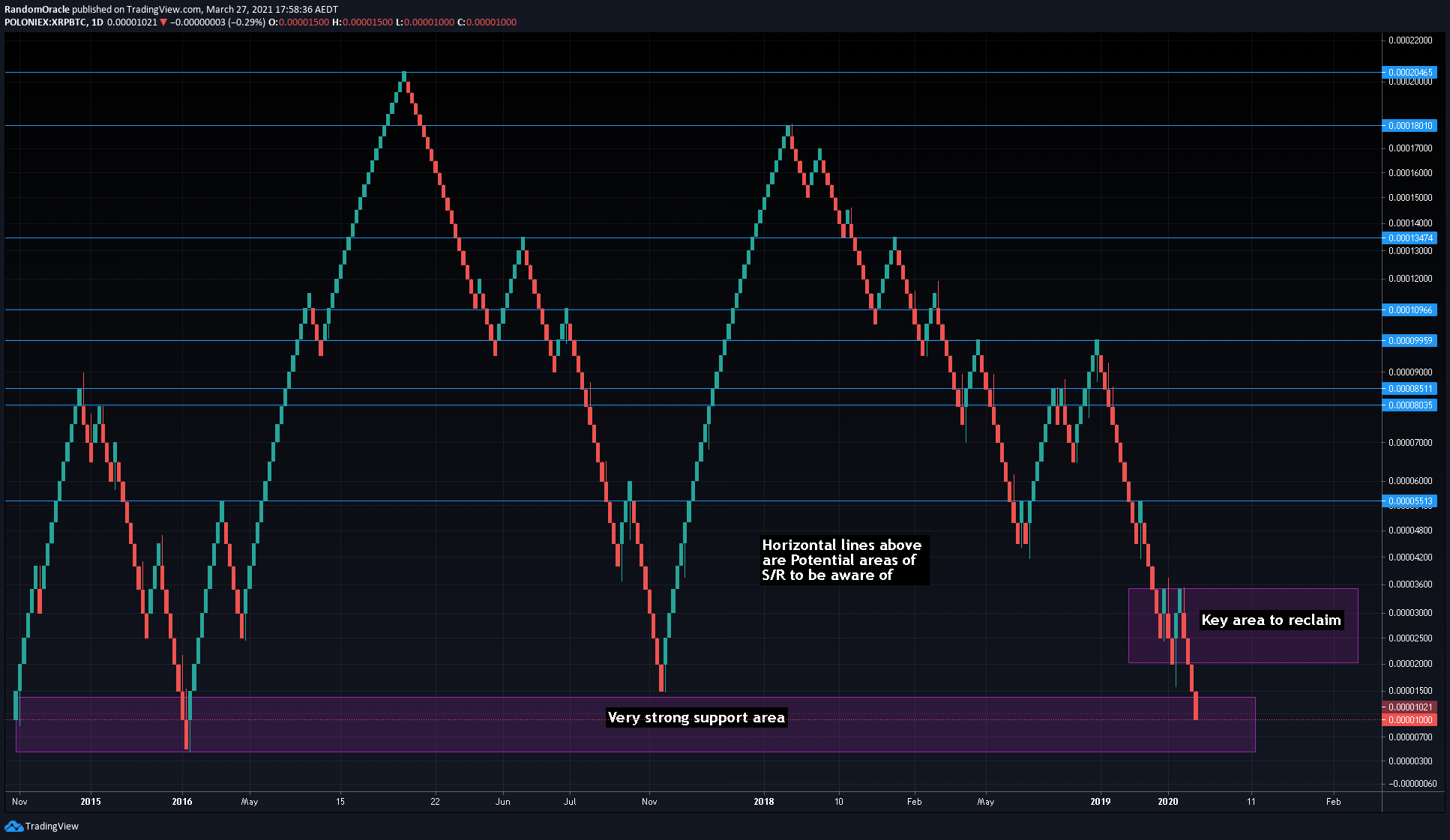Click the 0.00013474 price label
1450x840 pixels.
tap(1410, 238)
